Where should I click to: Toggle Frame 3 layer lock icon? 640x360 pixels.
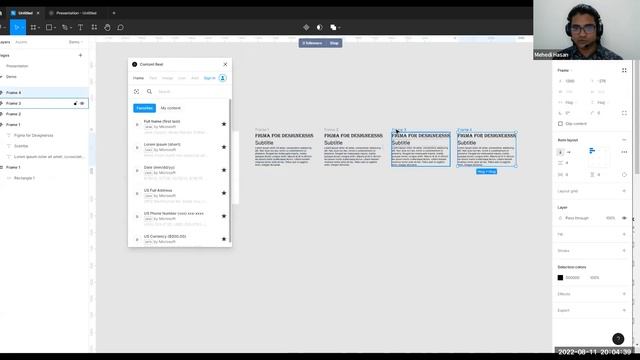point(75,103)
